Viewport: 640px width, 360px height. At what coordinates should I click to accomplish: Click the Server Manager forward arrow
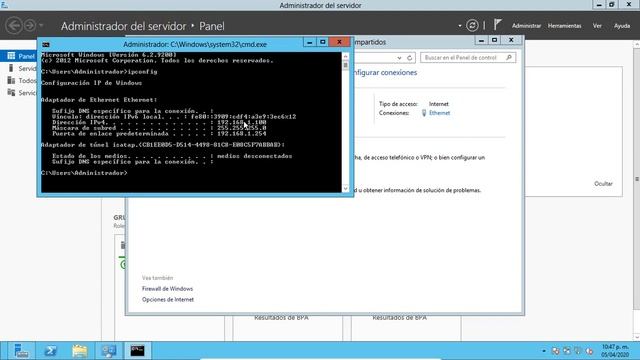(x=30, y=26)
